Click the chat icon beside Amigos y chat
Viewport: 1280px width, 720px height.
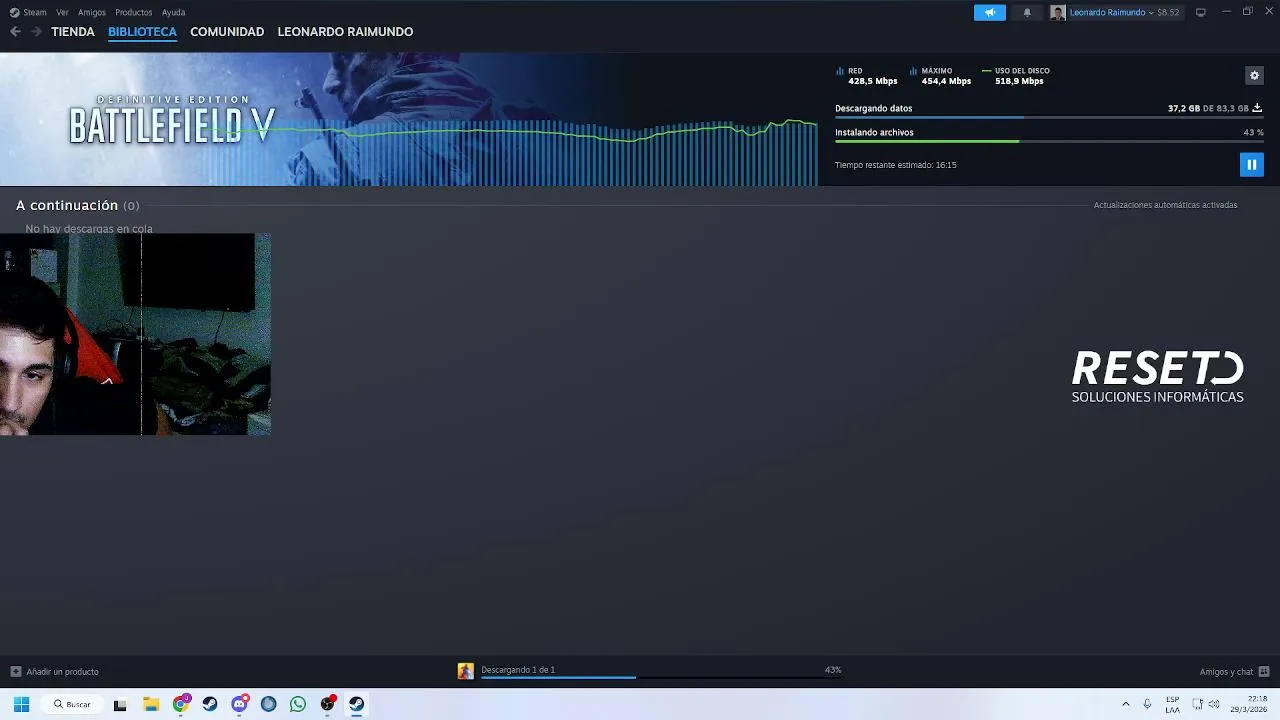(1264, 672)
